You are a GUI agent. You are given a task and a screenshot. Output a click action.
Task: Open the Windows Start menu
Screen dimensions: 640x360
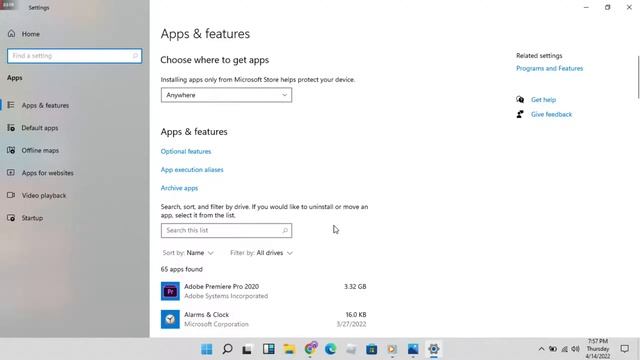(x=207, y=349)
